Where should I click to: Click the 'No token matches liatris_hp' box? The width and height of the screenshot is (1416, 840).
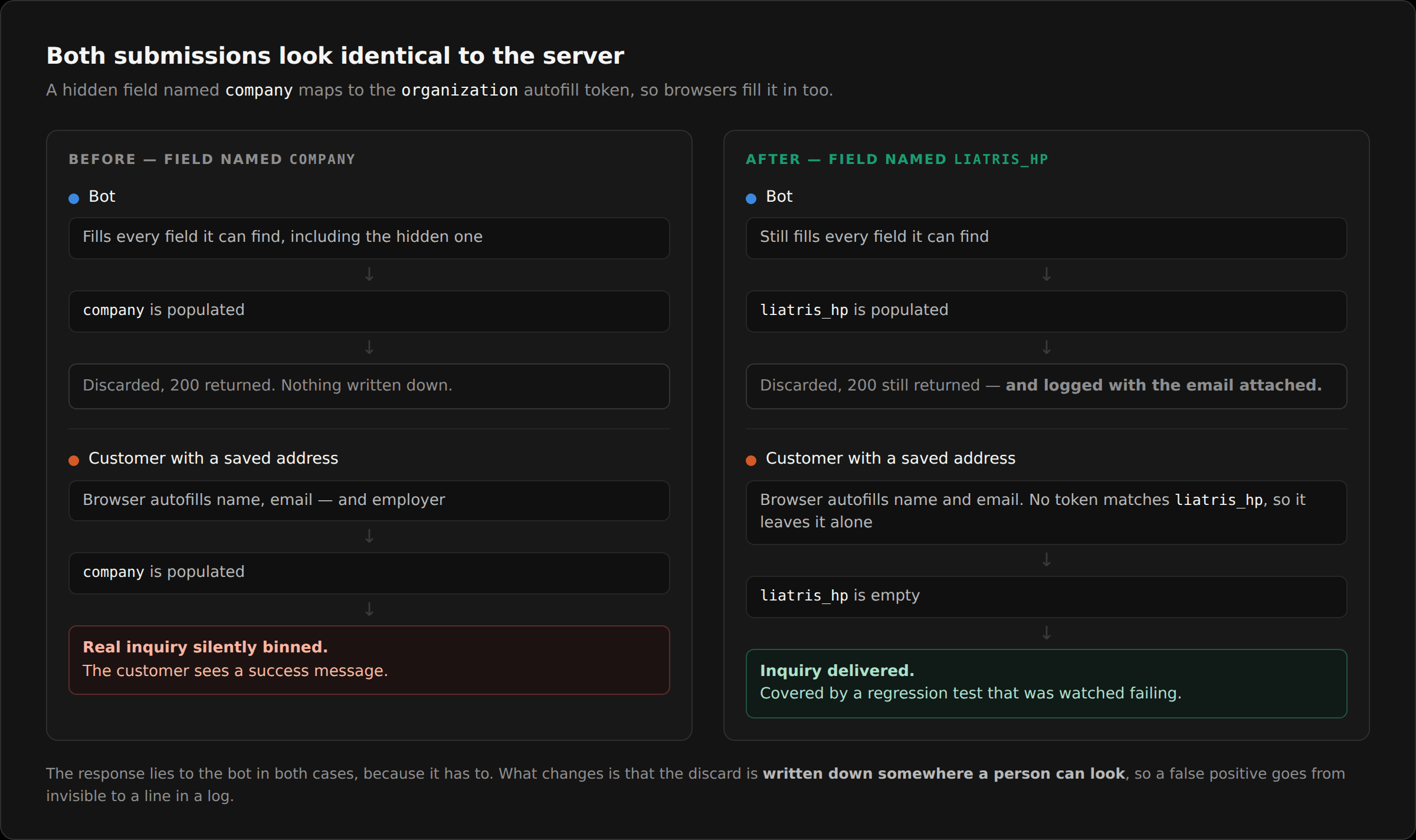pyautogui.click(x=1046, y=512)
